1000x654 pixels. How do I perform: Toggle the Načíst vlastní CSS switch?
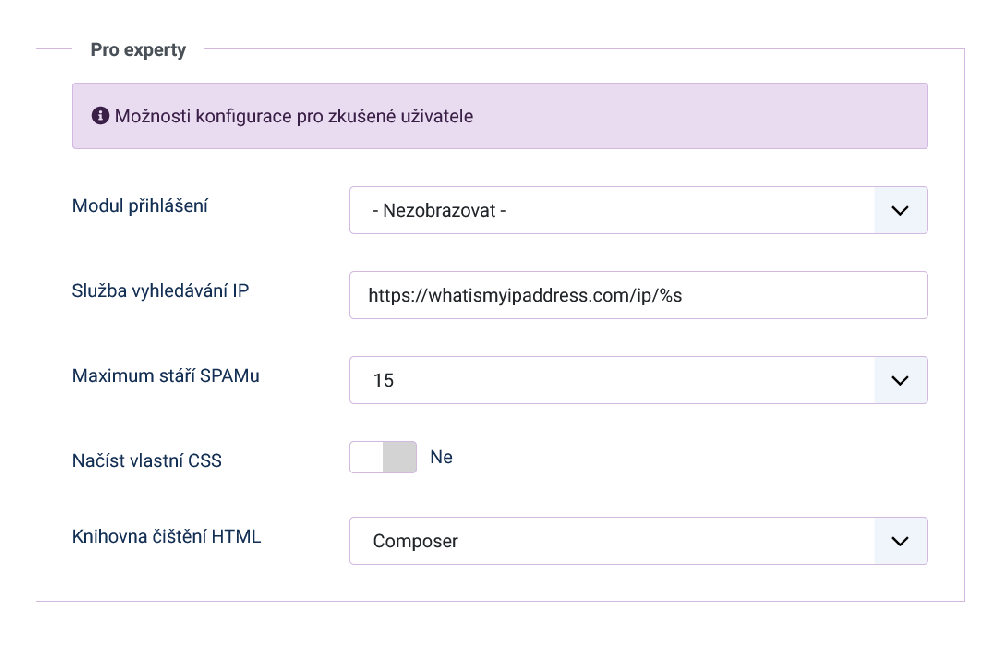tap(383, 457)
